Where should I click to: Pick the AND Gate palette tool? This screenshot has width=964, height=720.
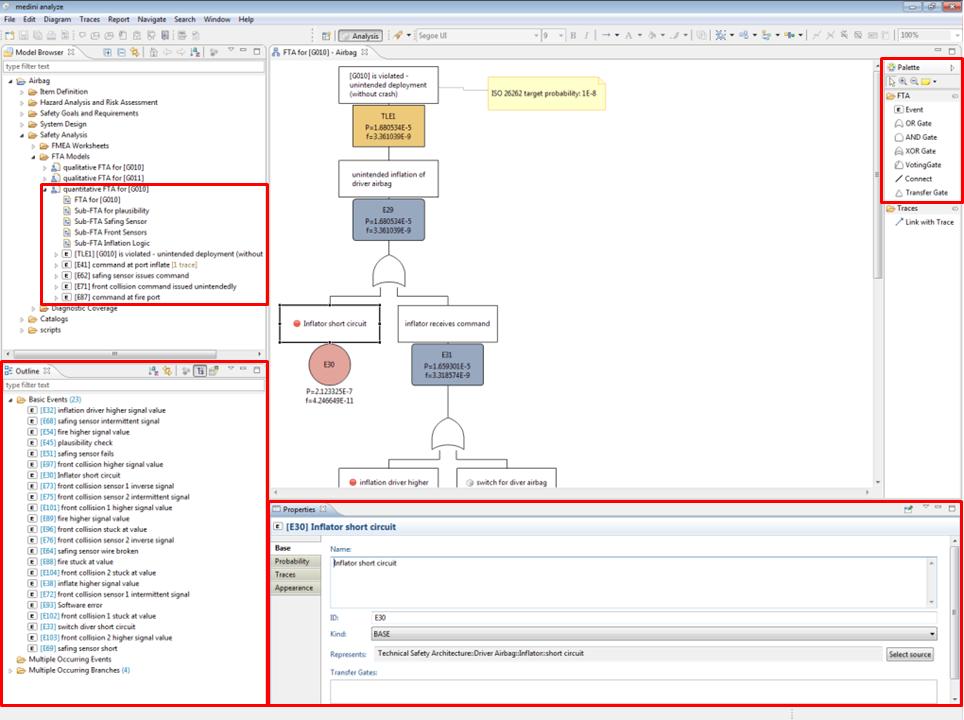click(919, 137)
